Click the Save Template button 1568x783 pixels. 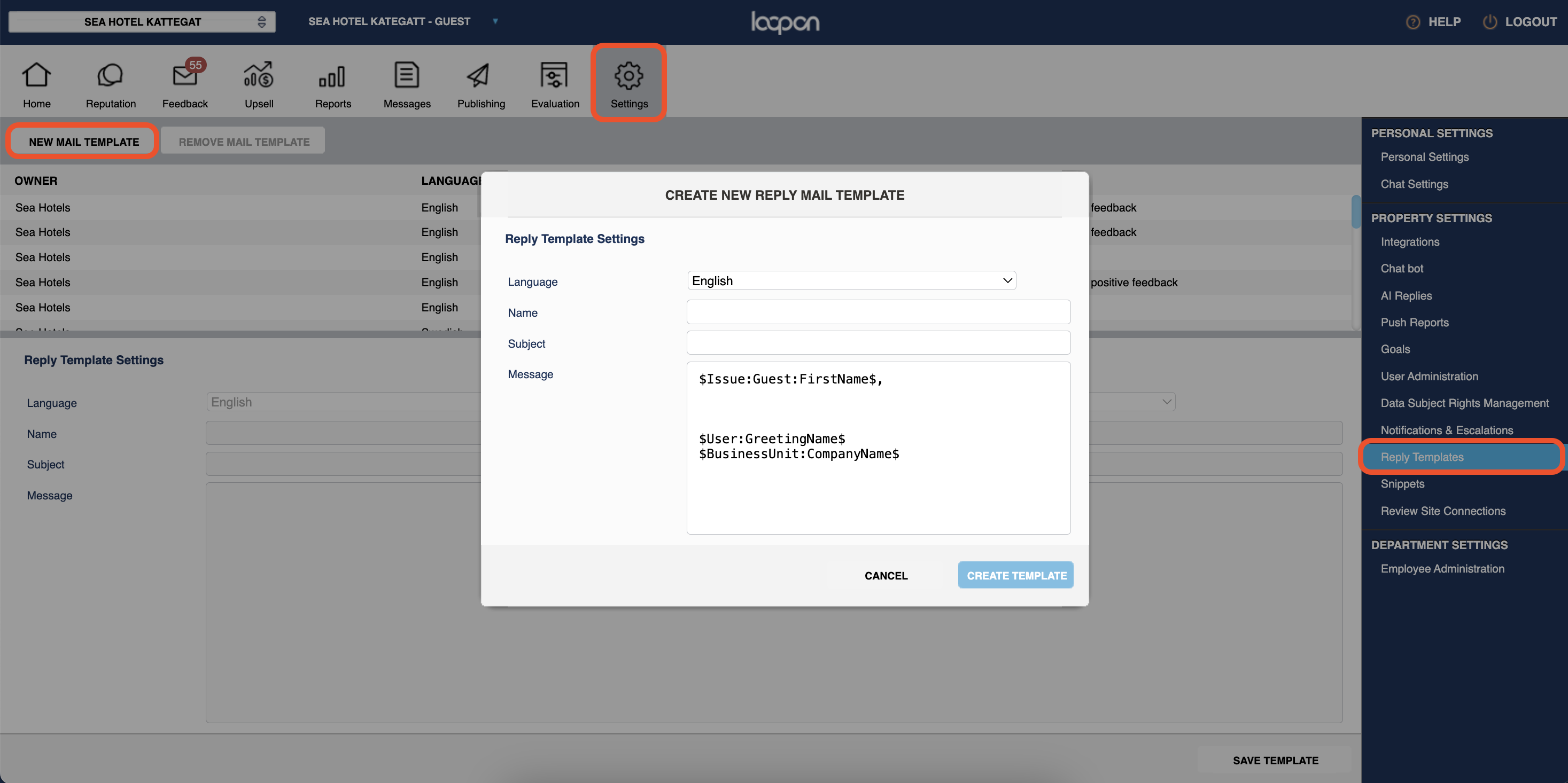[1275, 761]
